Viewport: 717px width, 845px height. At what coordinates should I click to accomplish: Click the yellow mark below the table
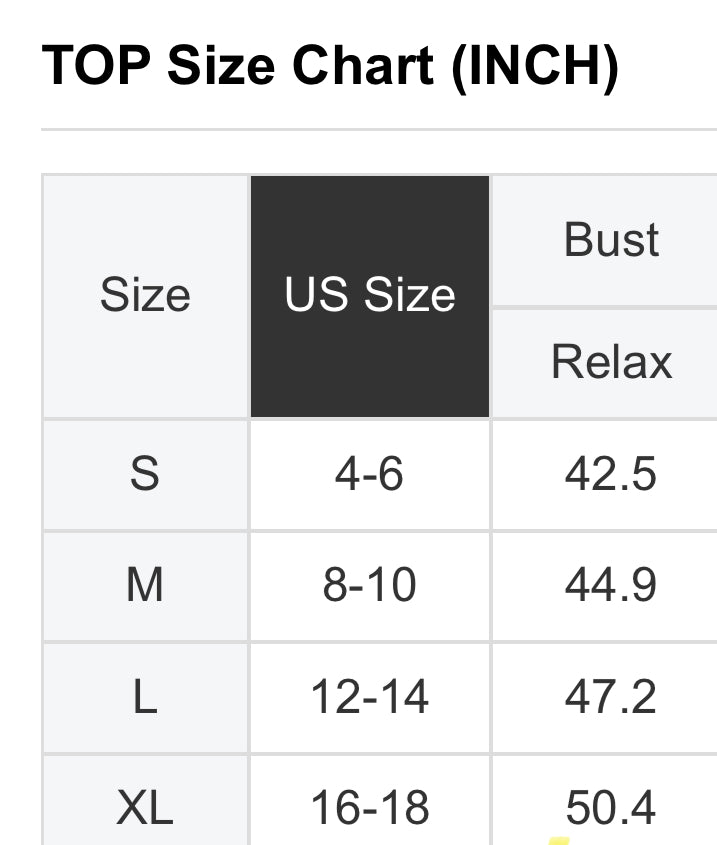(560, 840)
